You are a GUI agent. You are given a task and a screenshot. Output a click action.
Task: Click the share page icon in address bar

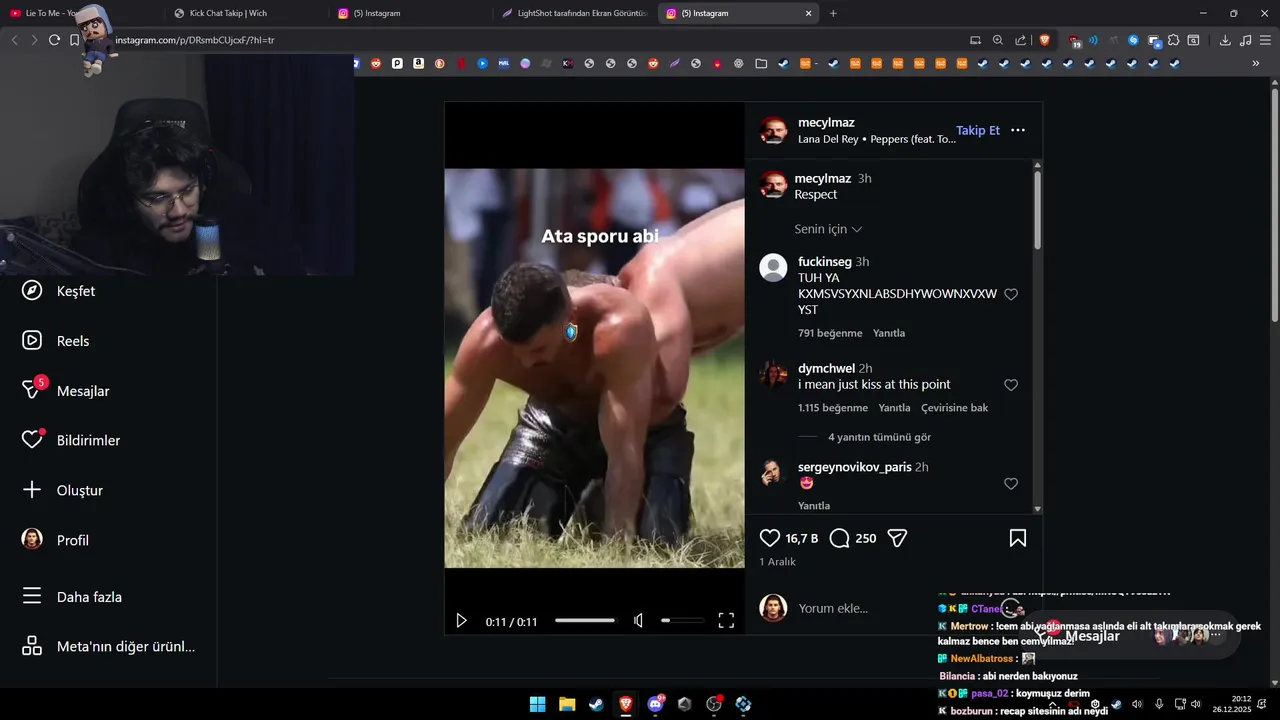[x=1021, y=40]
